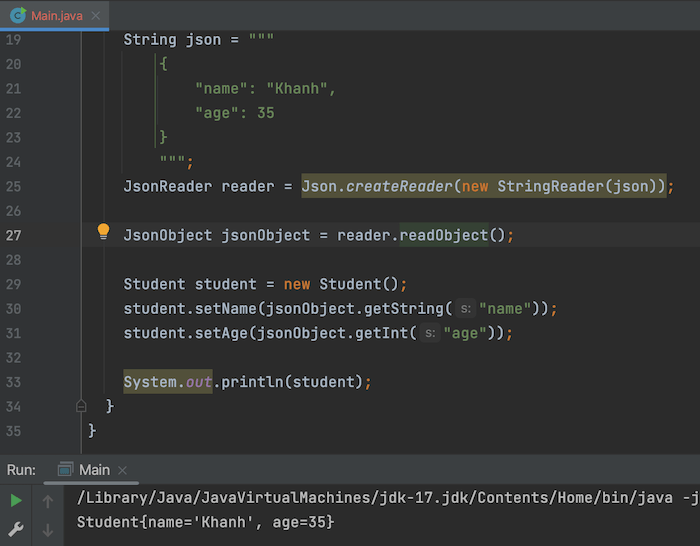Click the yellow lightbulb quick-fix icon
The height and width of the screenshot is (546, 700).
pos(103,231)
